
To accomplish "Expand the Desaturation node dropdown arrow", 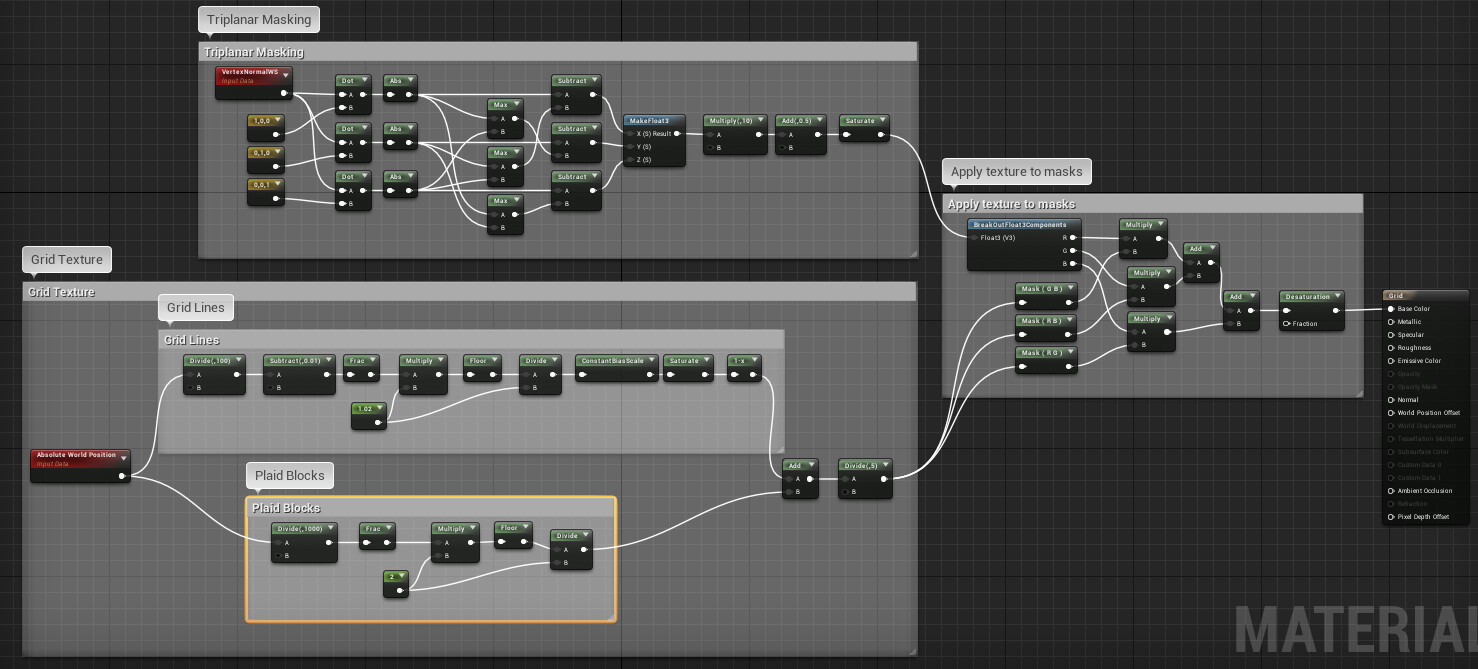I will pyautogui.click(x=1337, y=297).
